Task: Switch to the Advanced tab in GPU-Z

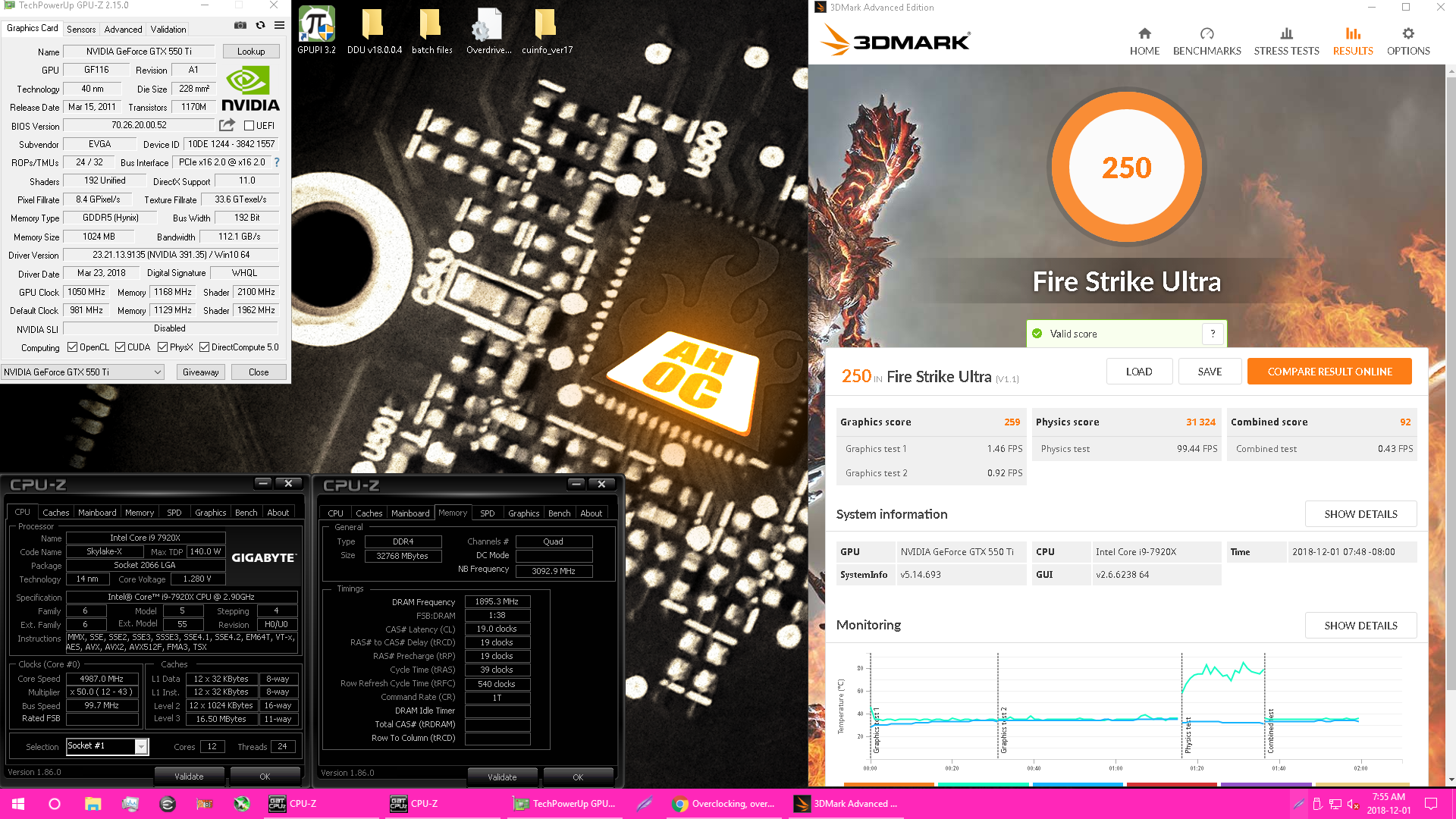Action: (x=123, y=30)
